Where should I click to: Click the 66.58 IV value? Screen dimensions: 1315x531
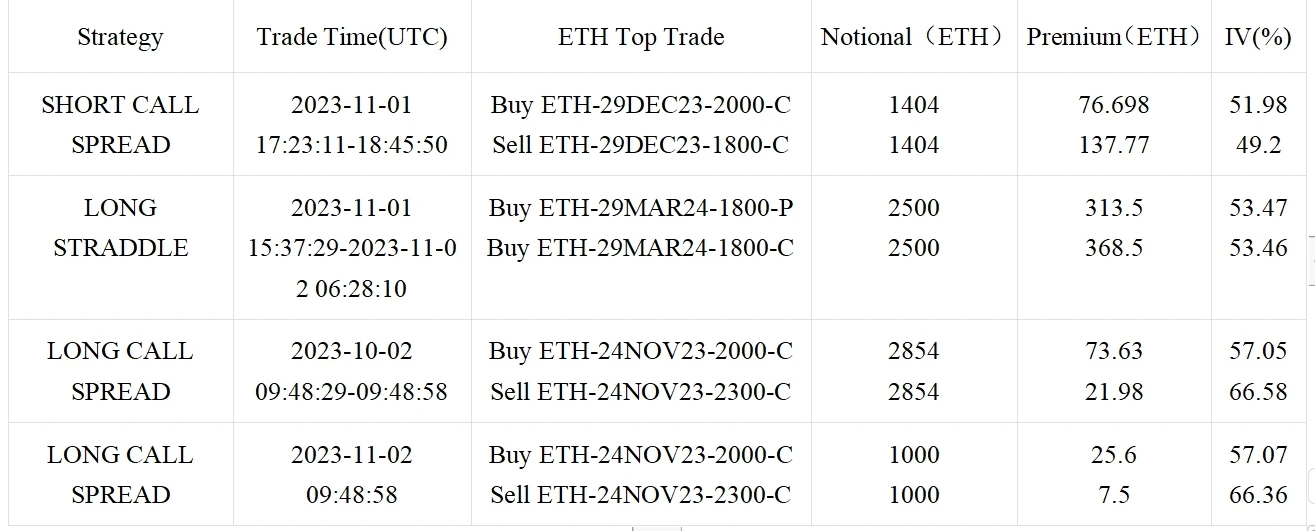[1258, 391]
